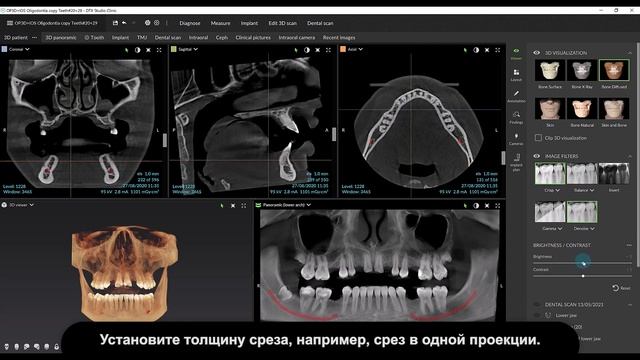Switch to the 3D panoramic tab

[x=60, y=38]
